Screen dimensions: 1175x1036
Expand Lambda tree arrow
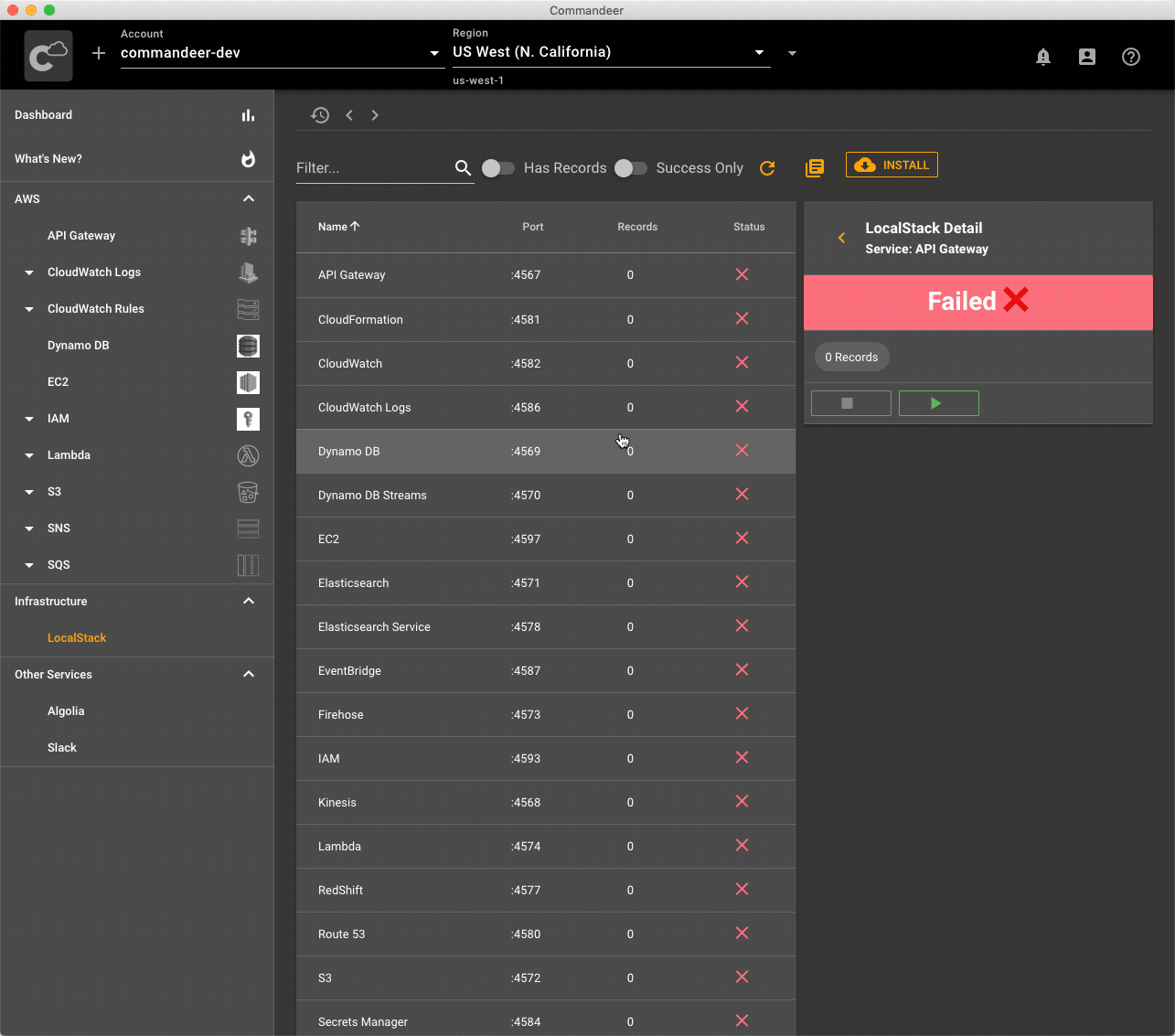coord(29,455)
